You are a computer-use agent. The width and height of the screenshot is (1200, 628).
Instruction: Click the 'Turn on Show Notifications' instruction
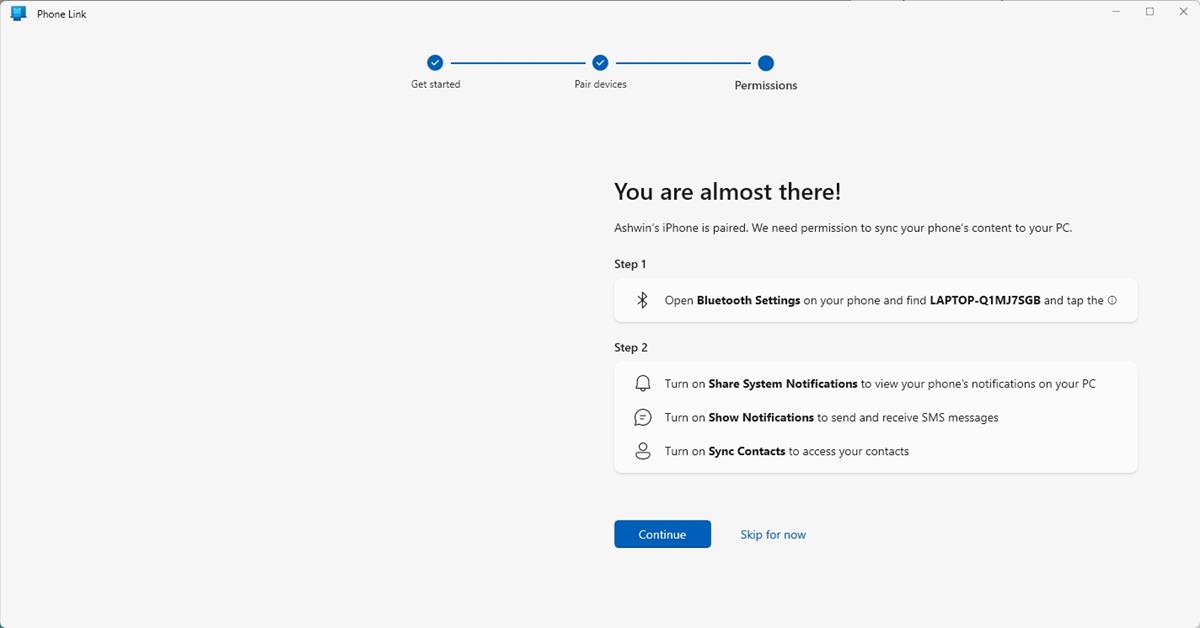pos(832,417)
